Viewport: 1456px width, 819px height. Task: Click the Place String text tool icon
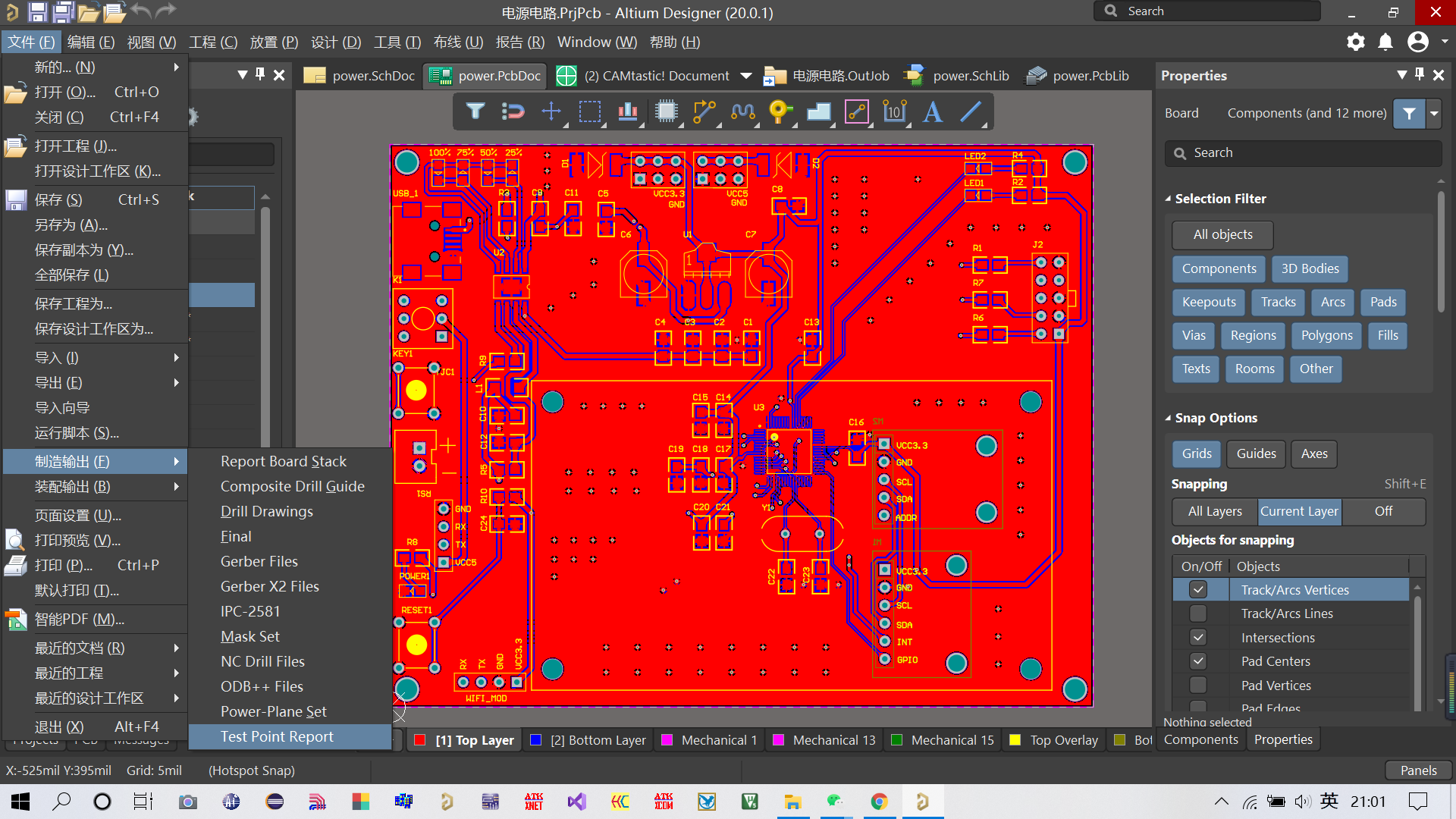[x=933, y=112]
